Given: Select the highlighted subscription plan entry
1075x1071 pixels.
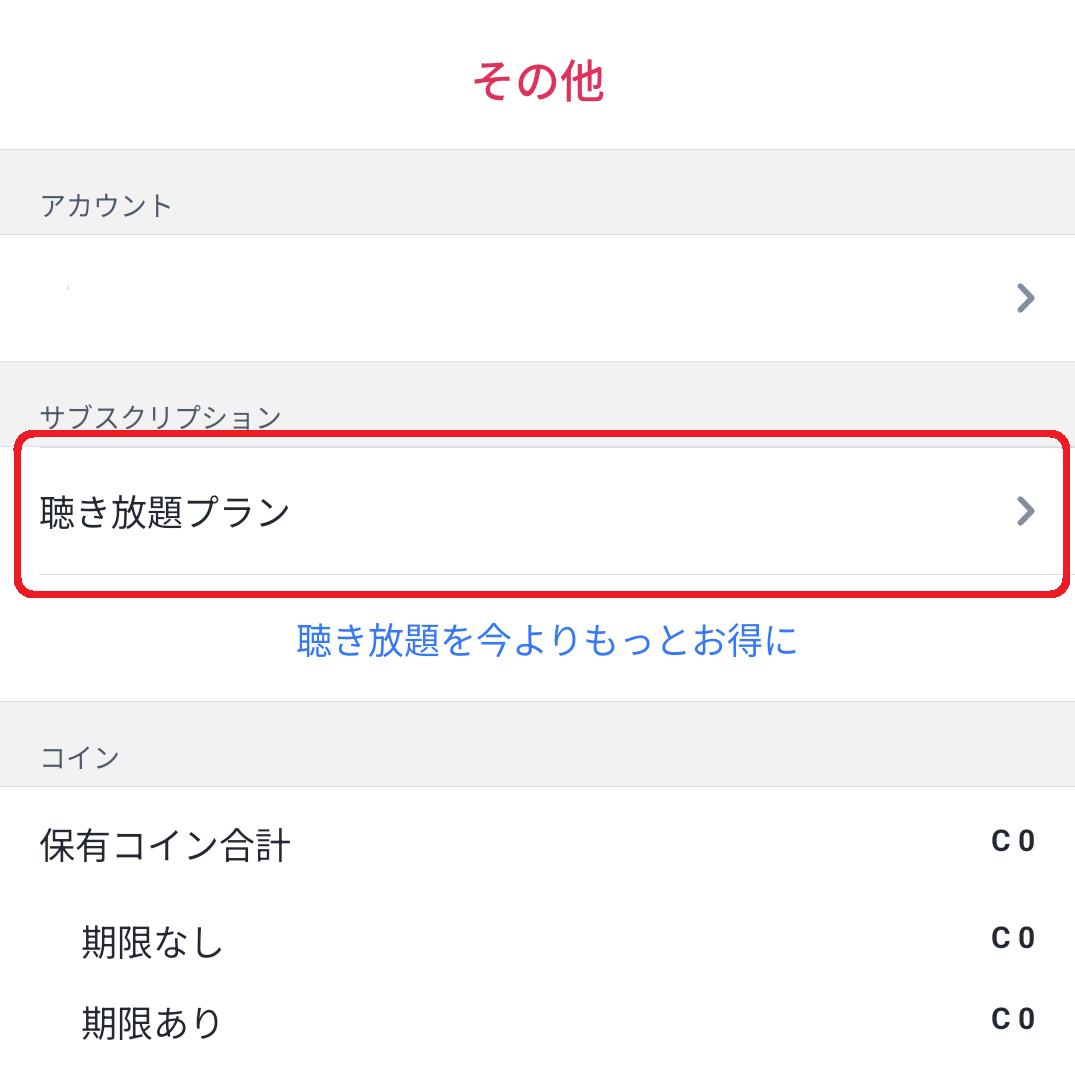Looking at the screenshot, I should [x=537, y=512].
